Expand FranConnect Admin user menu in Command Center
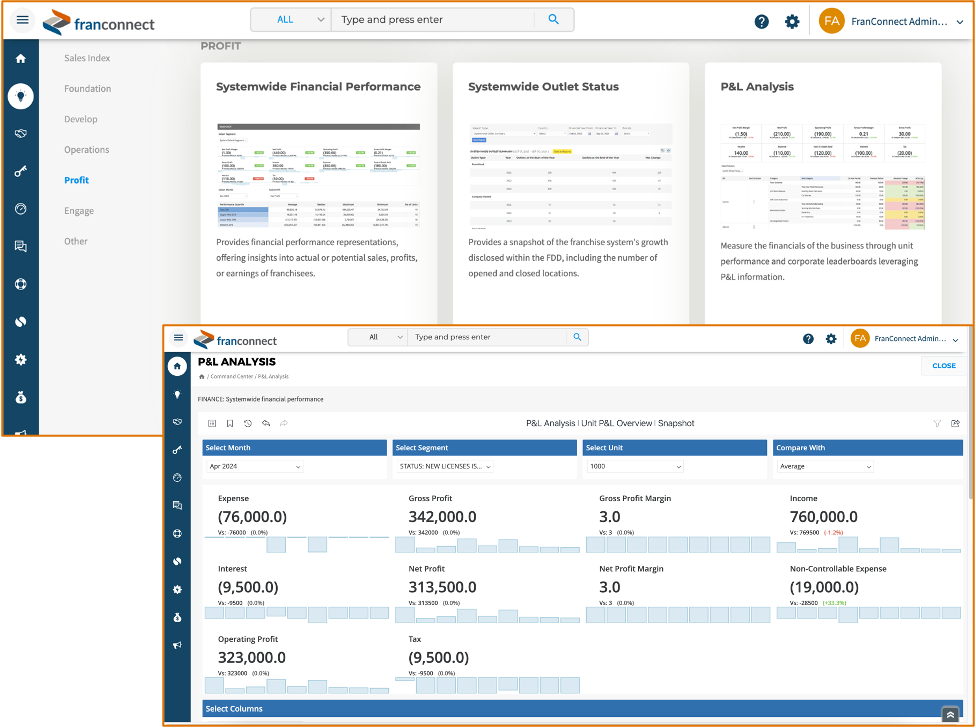The image size is (976, 728). tap(959, 22)
